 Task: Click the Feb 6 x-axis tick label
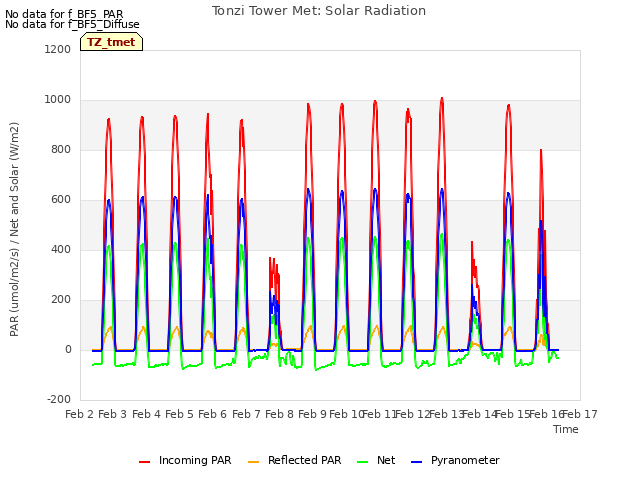tap(213, 414)
